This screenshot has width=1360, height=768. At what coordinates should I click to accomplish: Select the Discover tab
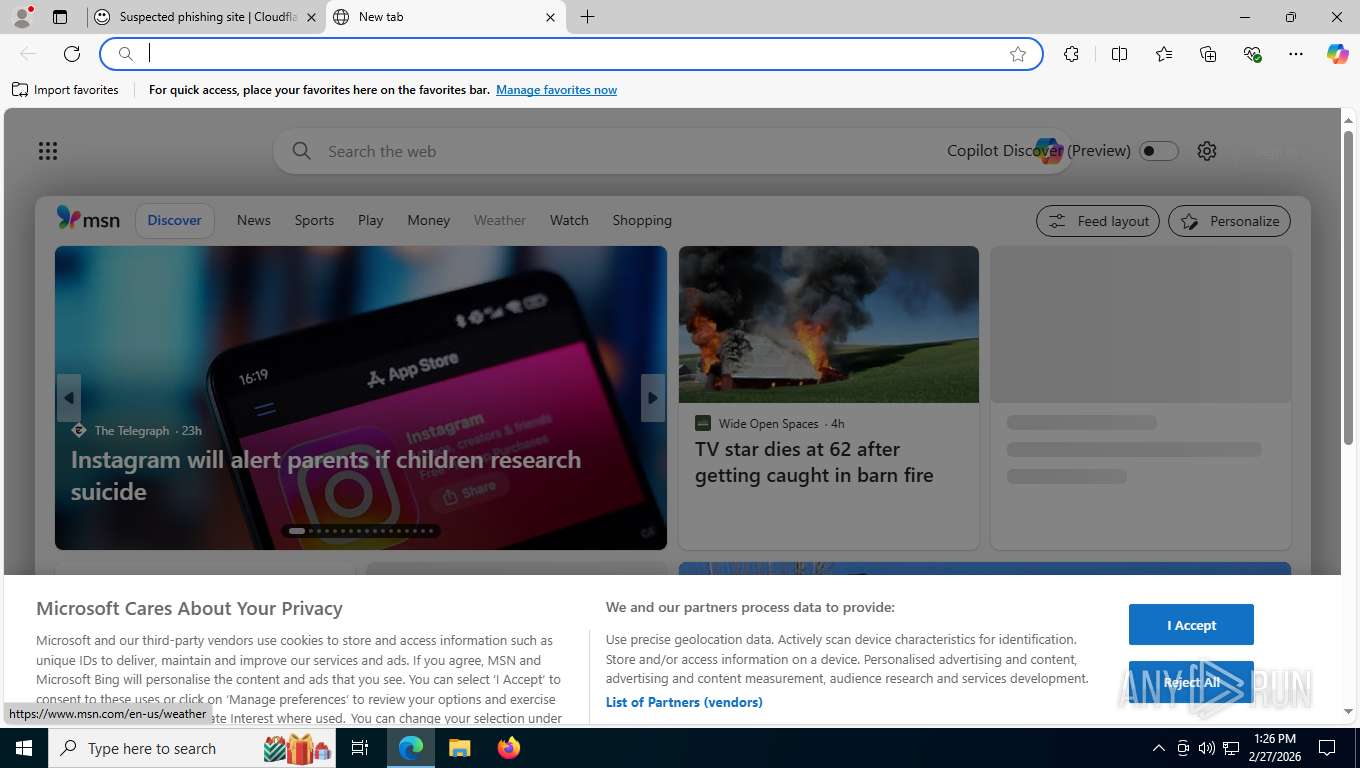tap(175, 220)
